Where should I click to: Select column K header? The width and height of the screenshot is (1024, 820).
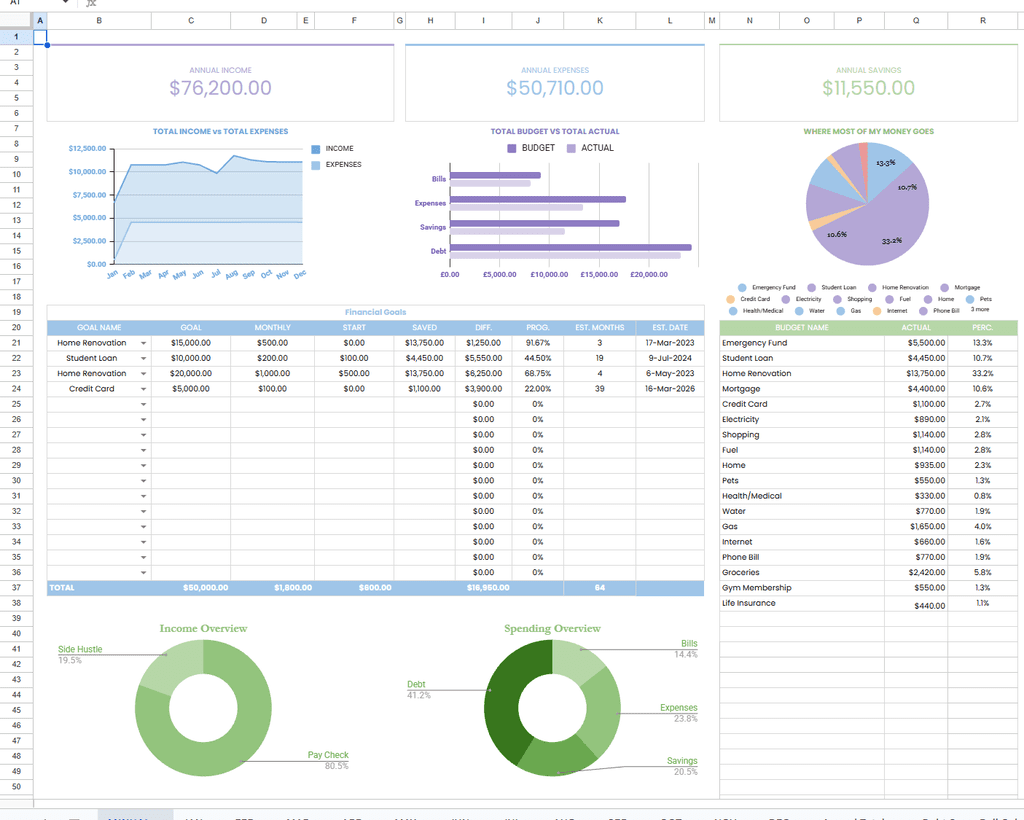pos(600,21)
